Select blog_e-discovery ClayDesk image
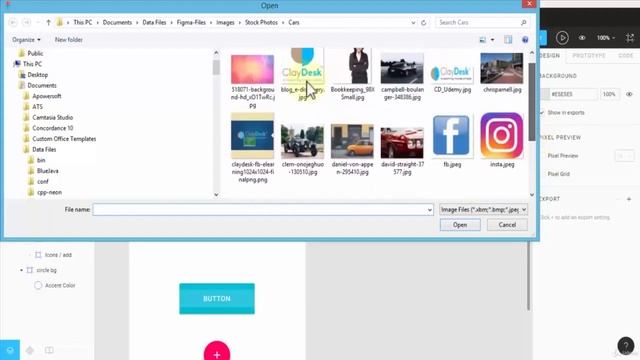 (302, 75)
